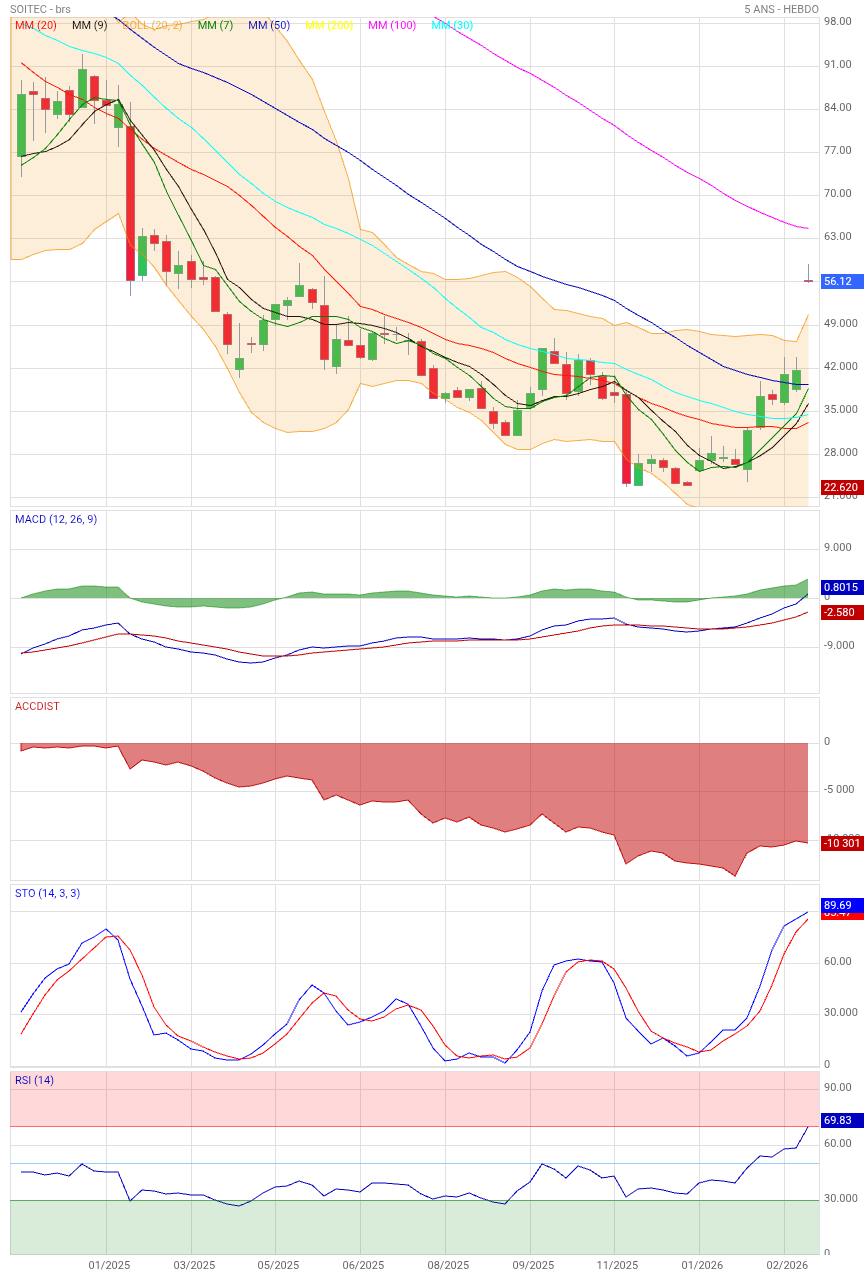This screenshot has height=1275, width=864.
Task: Click the 08/2025 date axis label
Action: (448, 1265)
